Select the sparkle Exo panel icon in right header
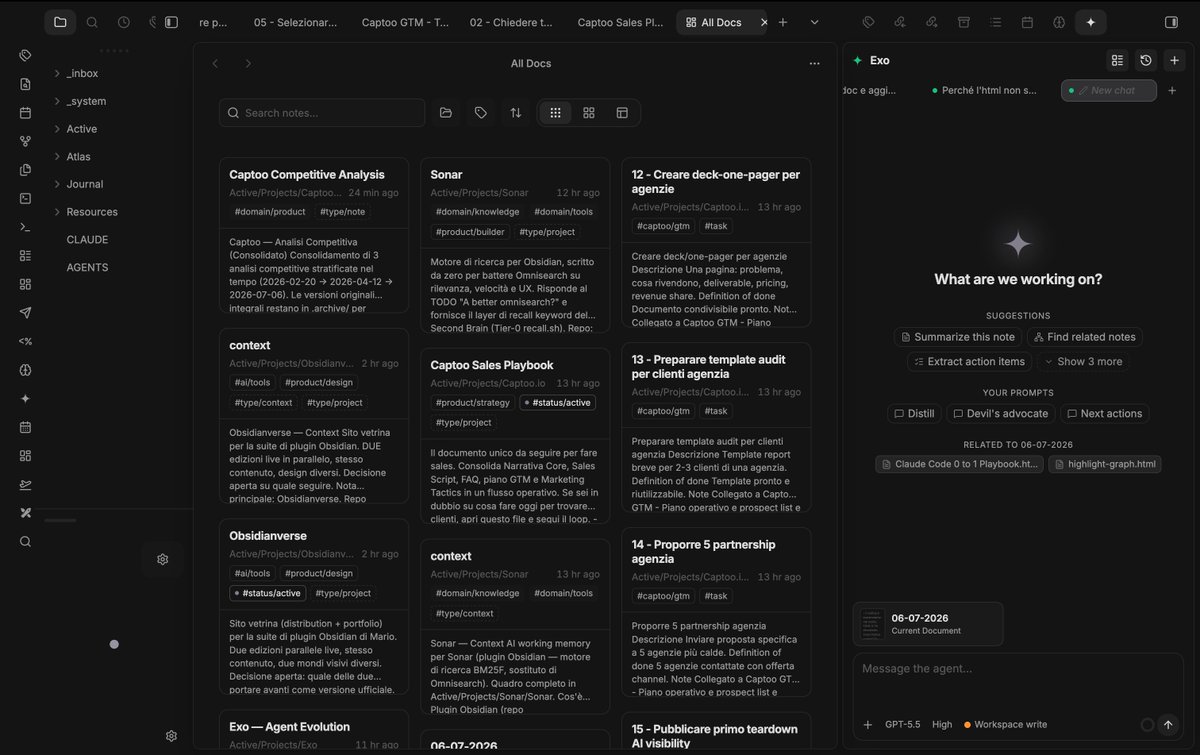This screenshot has width=1200, height=755. click(1090, 22)
